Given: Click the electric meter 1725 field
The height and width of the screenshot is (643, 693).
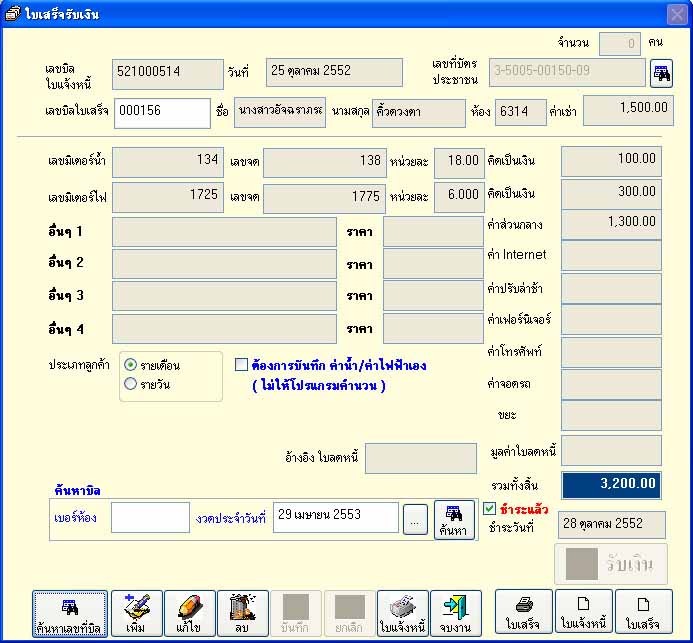Looking at the screenshot, I should click(x=168, y=198).
